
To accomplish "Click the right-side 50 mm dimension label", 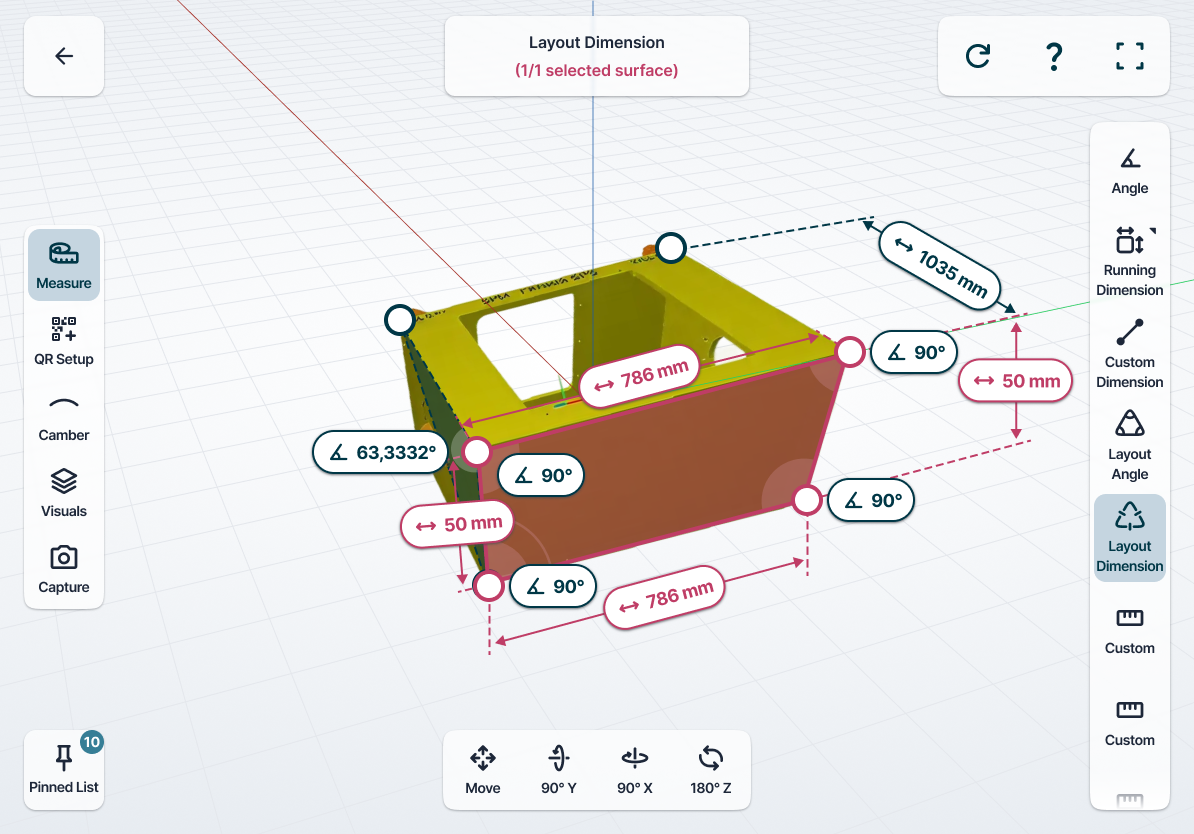I will pos(1015,381).
